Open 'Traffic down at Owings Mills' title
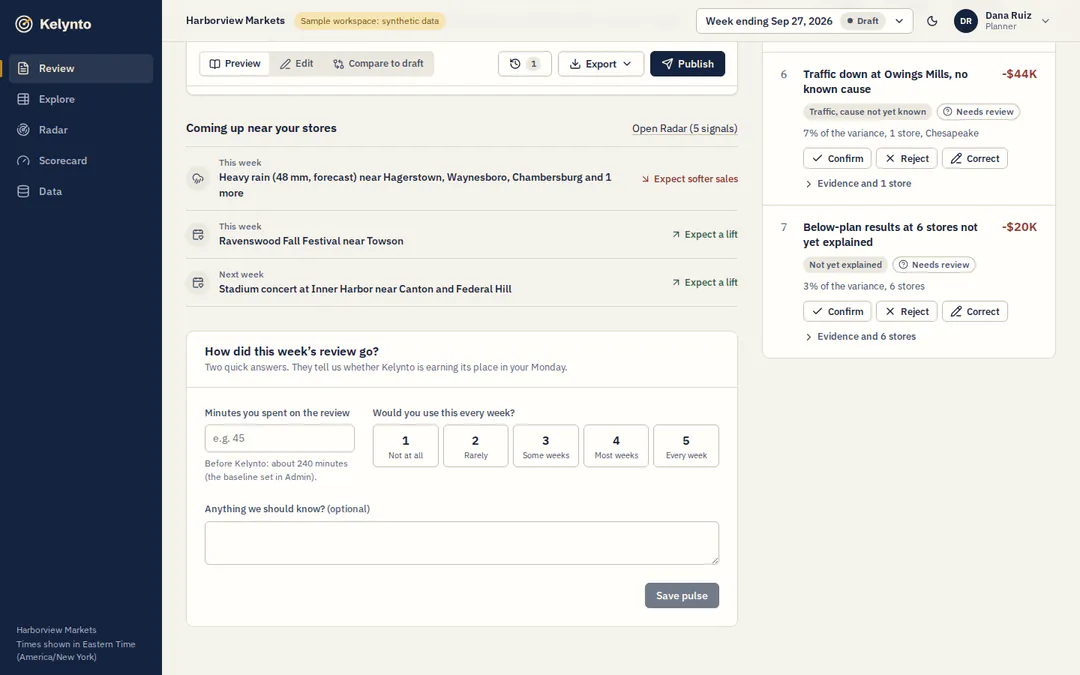The height and width of the screenshot is (675, 1080). tap(885, 81)
